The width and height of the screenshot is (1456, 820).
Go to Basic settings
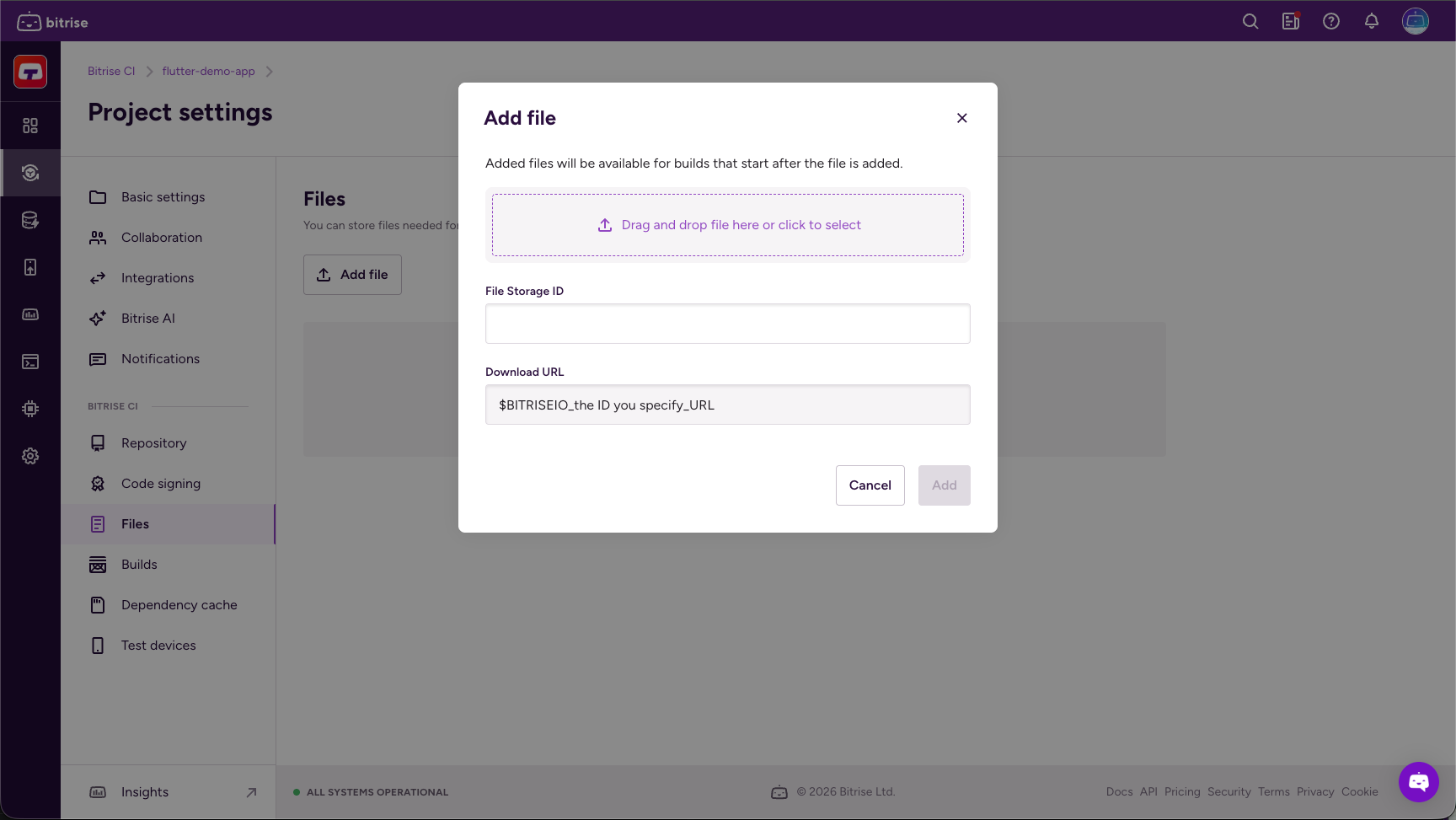pyautogui.click(x=169, y=197)
